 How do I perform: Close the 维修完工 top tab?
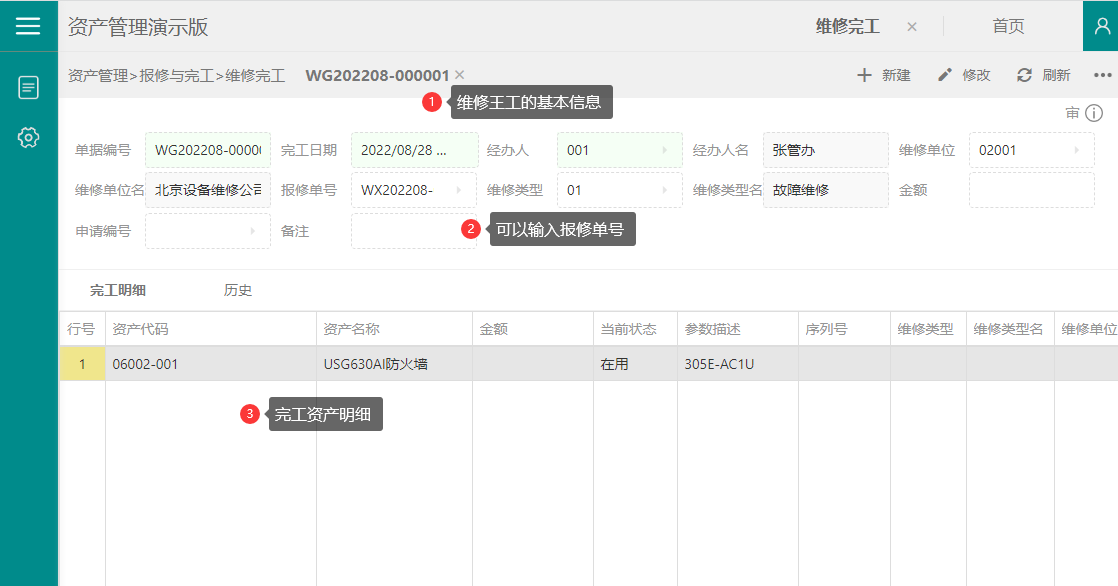[x=911, y=27]
